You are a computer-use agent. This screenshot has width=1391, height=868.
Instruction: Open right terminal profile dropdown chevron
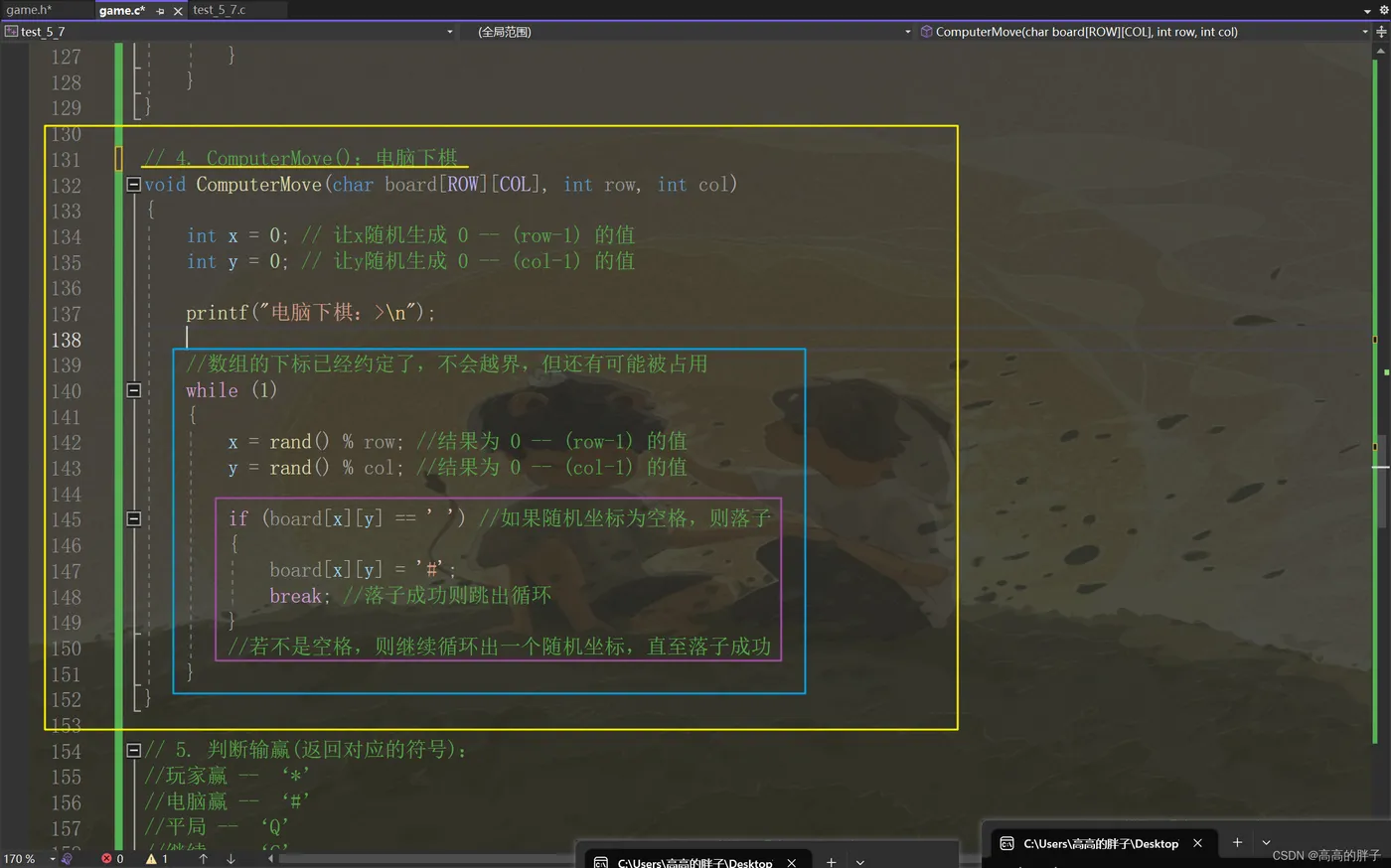pos(1266,842)
